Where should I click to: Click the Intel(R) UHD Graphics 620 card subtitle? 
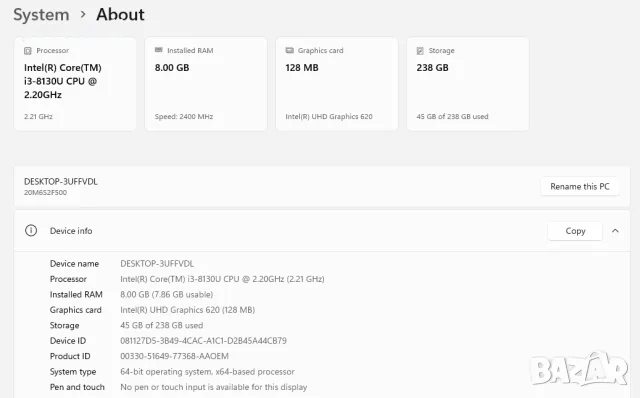329,116
